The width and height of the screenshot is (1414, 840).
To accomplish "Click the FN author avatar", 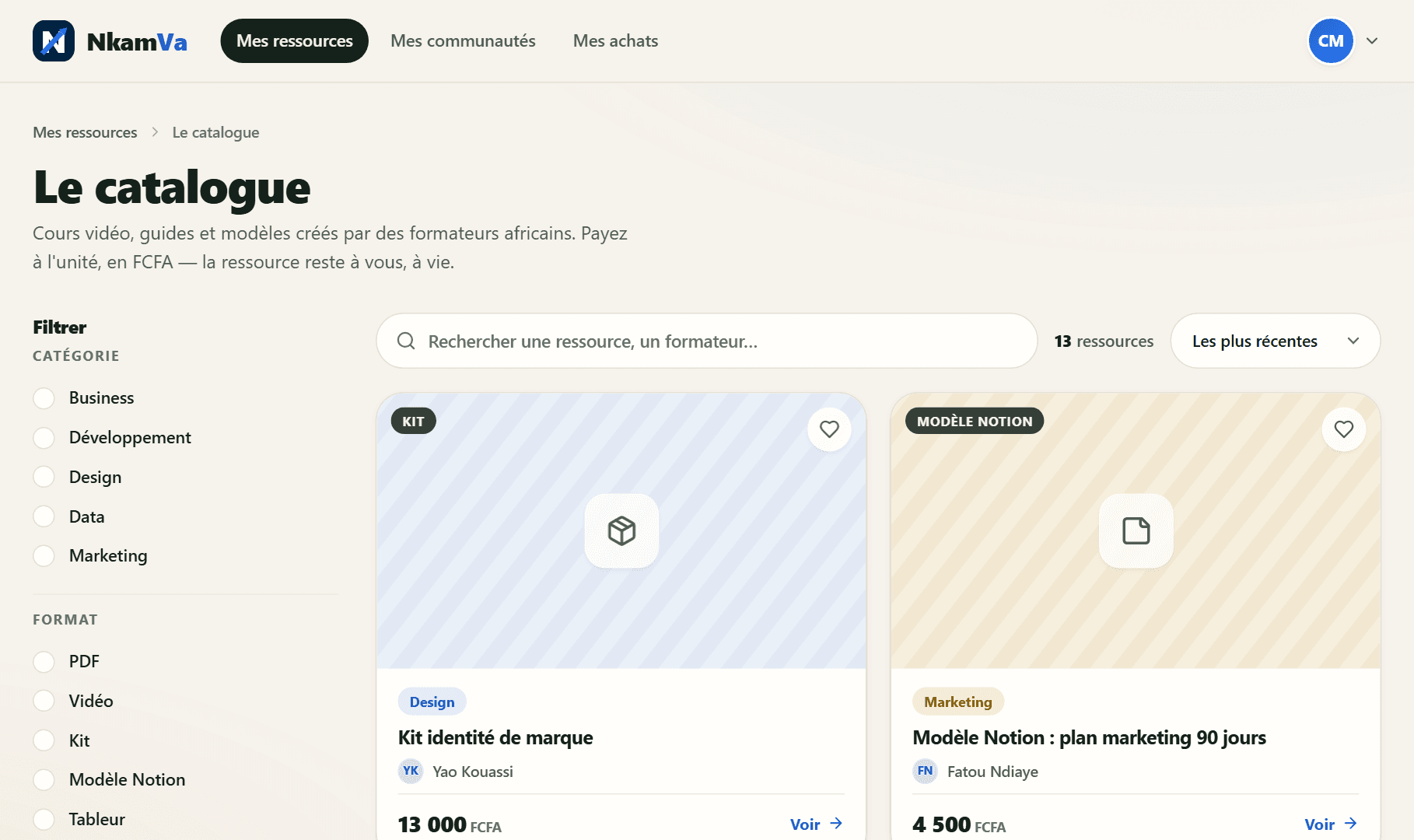I will [925, 771].
